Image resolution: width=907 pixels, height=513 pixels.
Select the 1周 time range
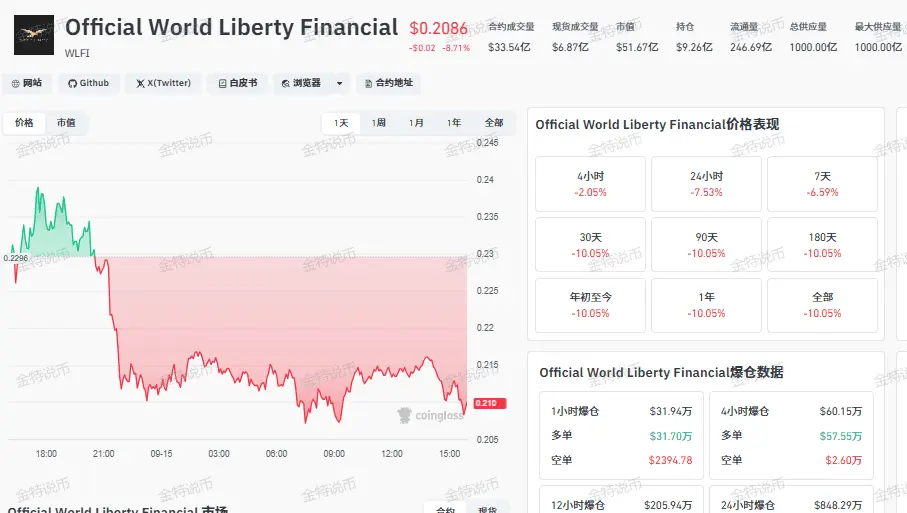click(x=379, y=123)
